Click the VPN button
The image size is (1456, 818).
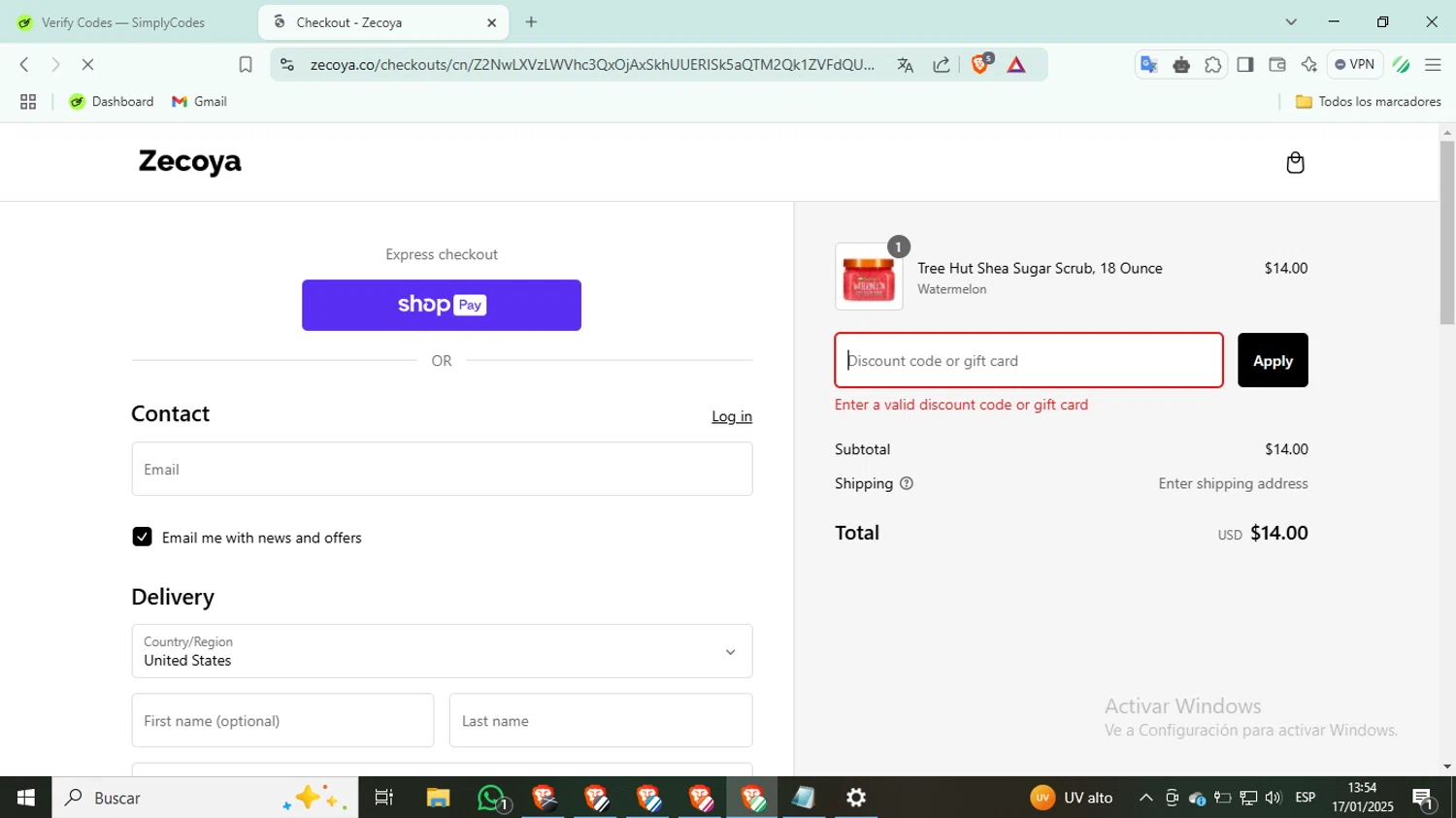[1355, 65]
